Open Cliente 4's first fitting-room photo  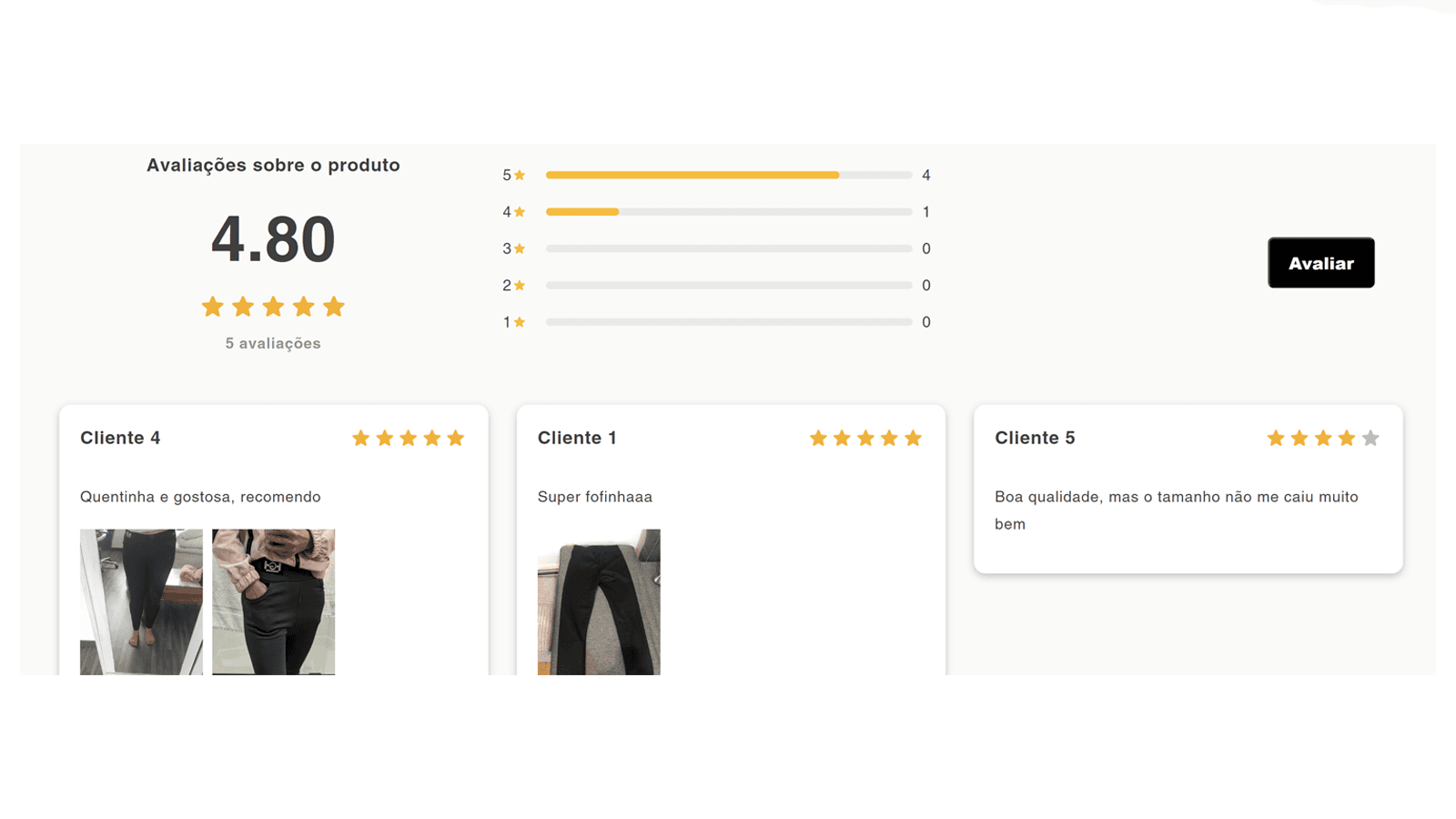tap(142, 602)
